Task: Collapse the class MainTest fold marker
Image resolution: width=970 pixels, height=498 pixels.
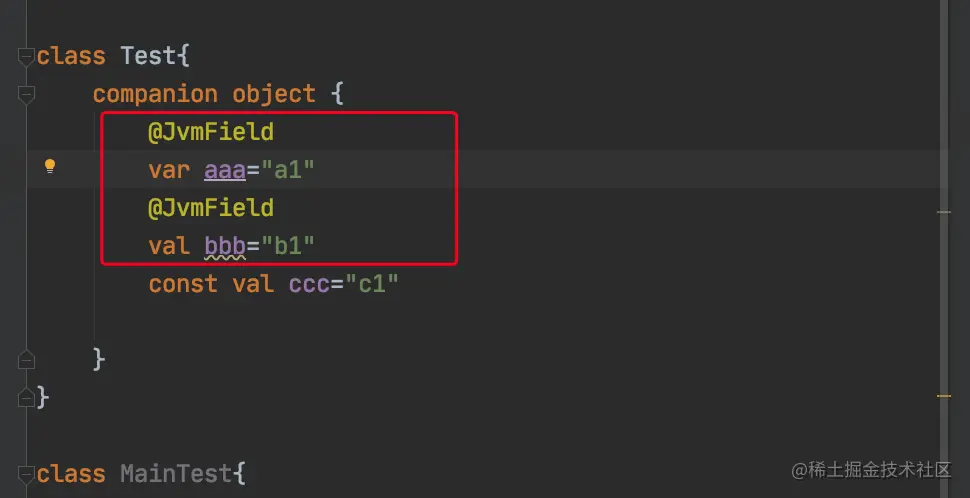Action: (x=26, y=474)
